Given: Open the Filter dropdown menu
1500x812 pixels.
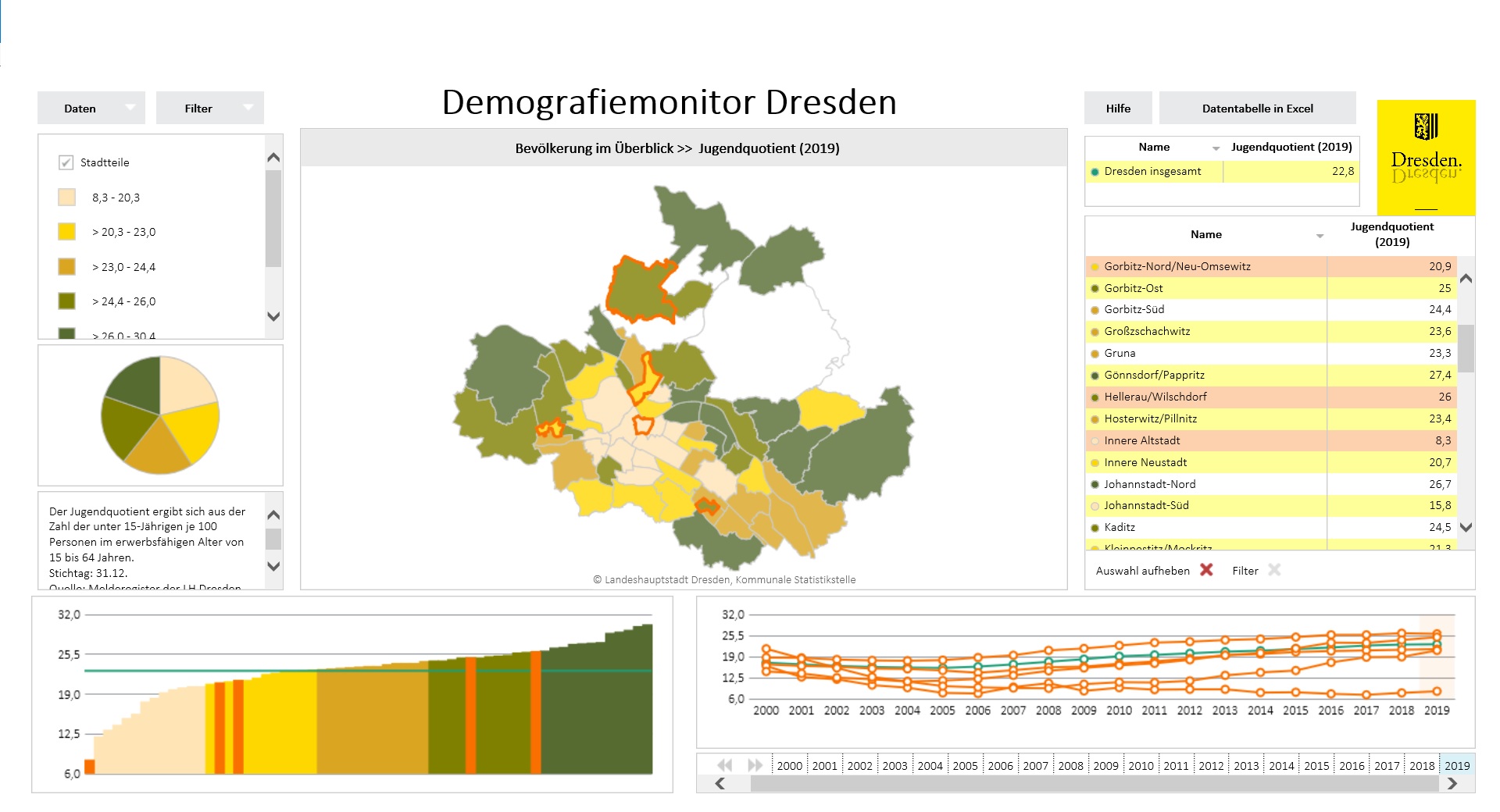Looking at the screenshot, I should (x=210, y=109).
